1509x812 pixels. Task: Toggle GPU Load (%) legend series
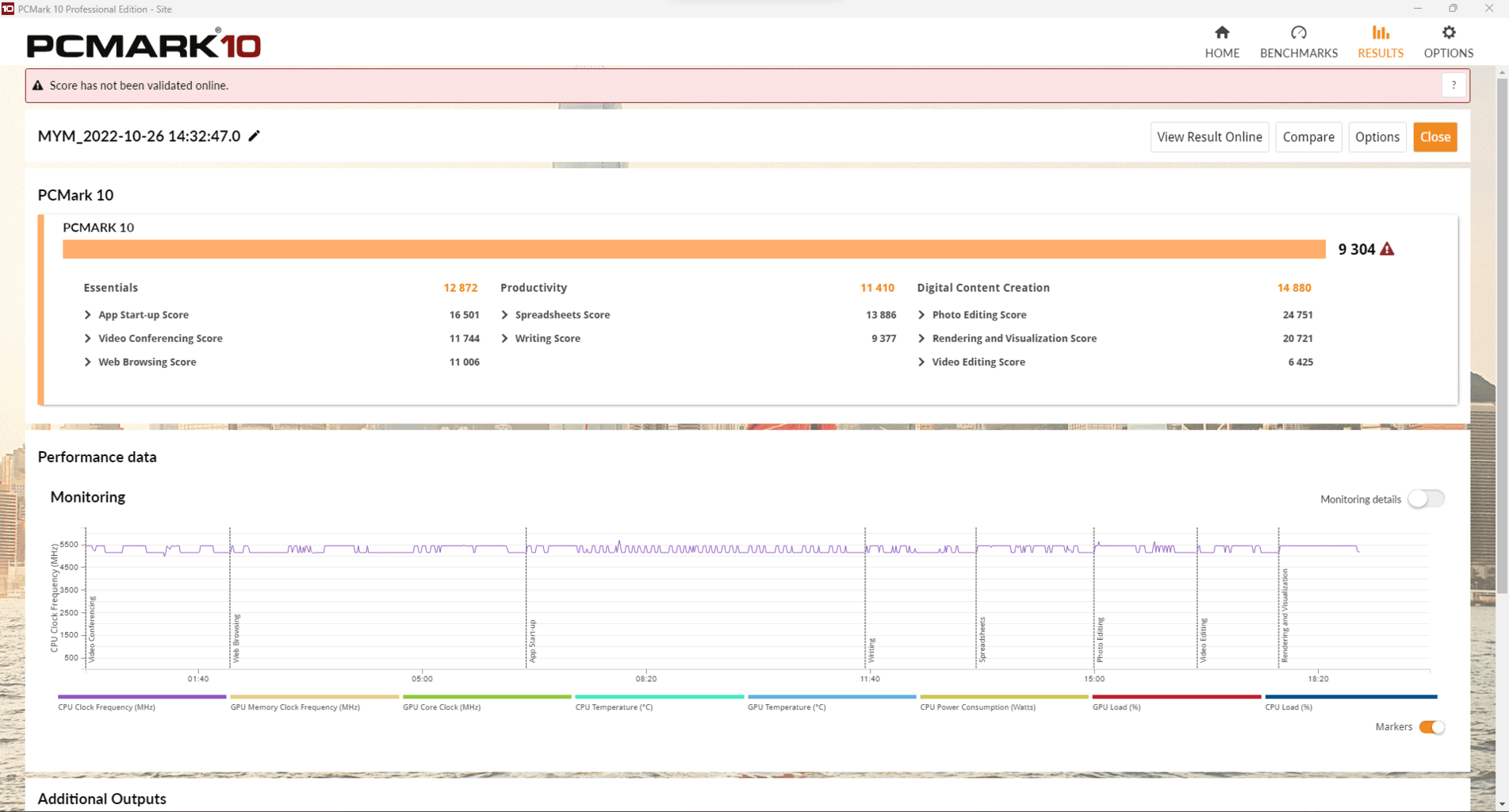[1177, 702]
